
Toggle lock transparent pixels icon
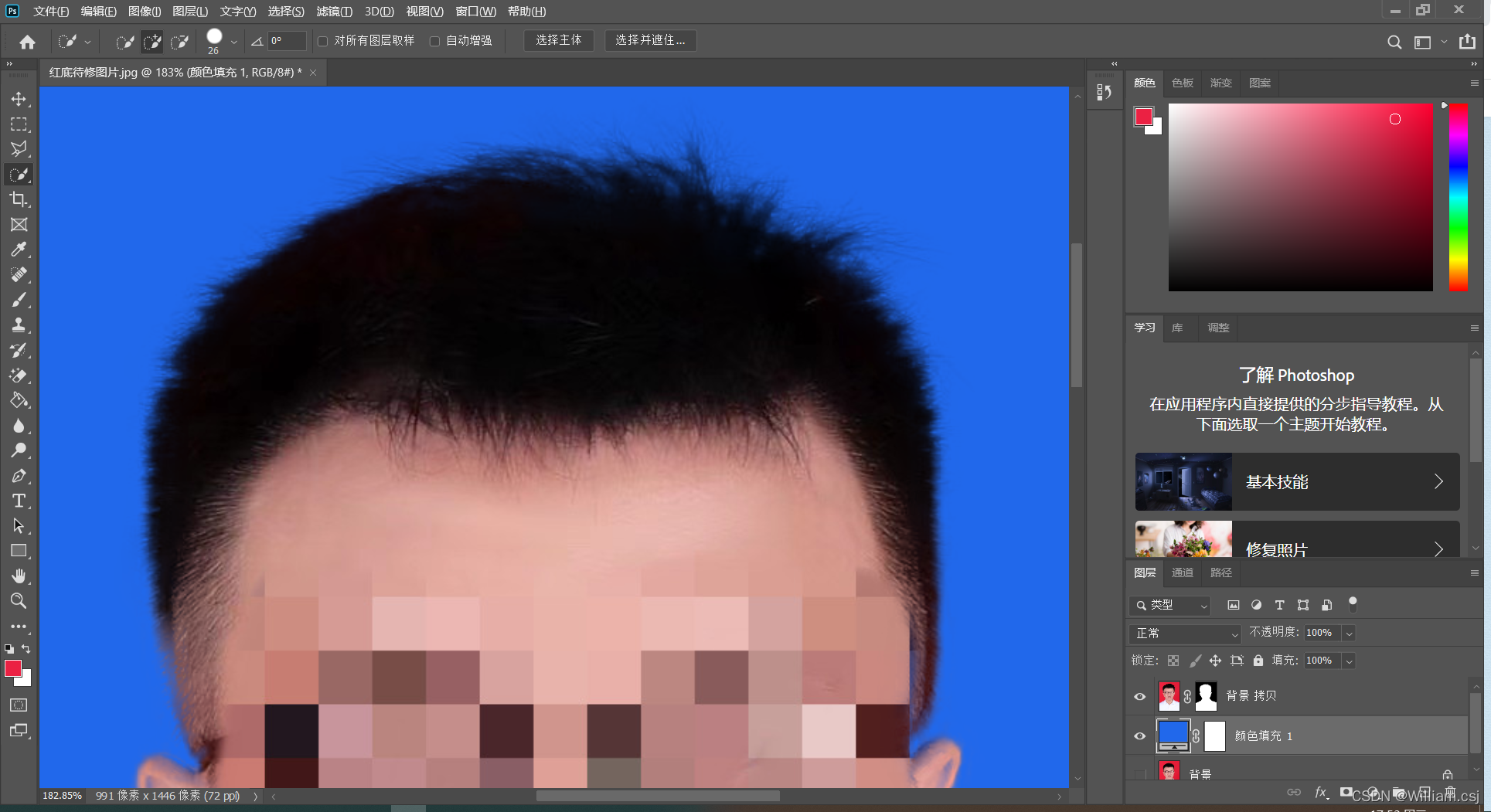[x=1173, y=661]
